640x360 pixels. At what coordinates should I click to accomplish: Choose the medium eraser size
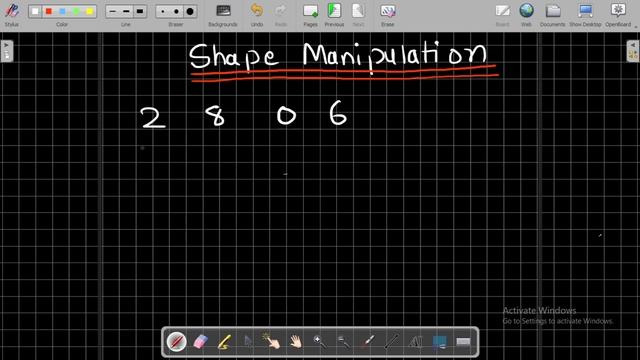click(x=176, y=11)
